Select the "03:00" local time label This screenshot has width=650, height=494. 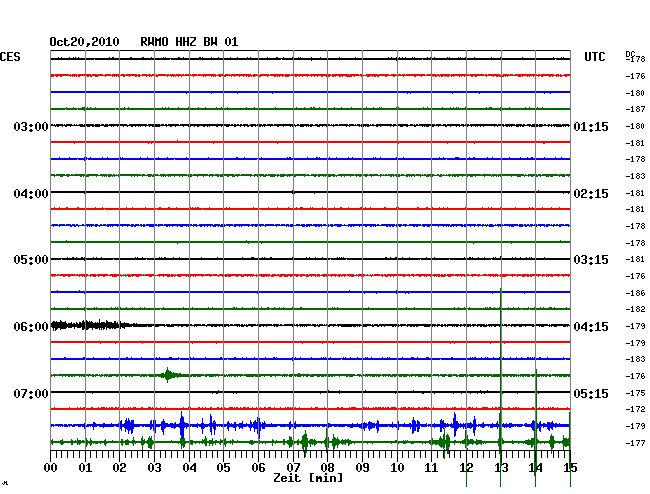[31, 126]
